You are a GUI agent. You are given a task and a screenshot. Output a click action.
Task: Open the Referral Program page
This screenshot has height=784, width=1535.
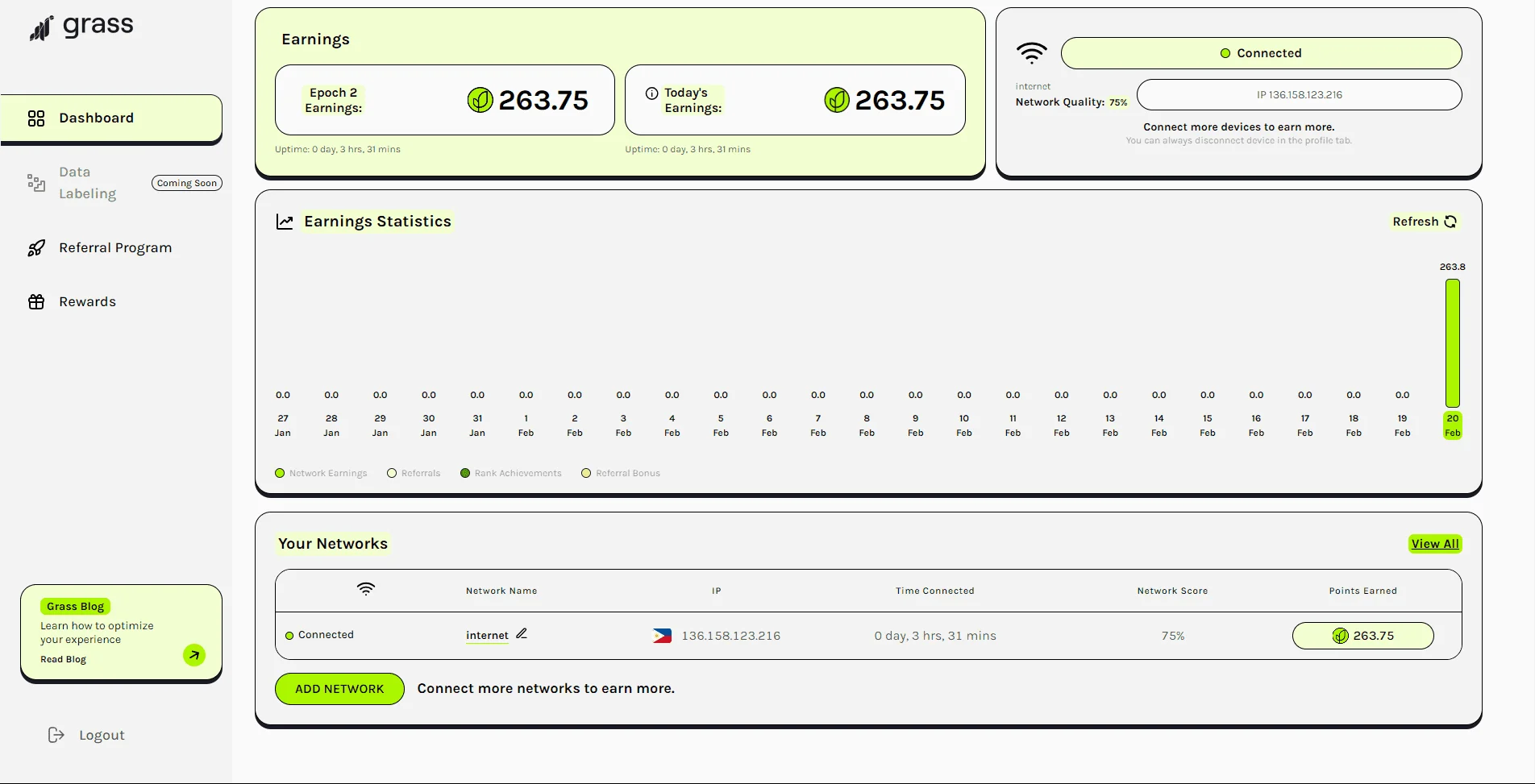pos(115,248)
